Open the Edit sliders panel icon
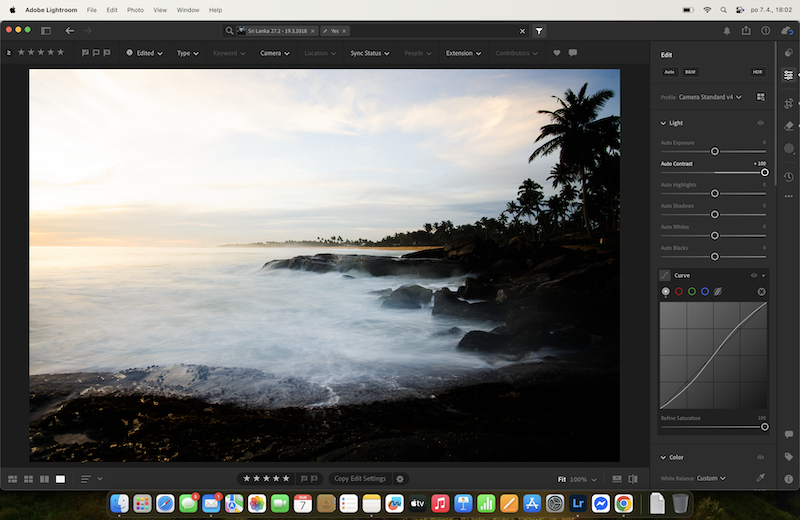The image size is (800, 520). coord(788,75)
